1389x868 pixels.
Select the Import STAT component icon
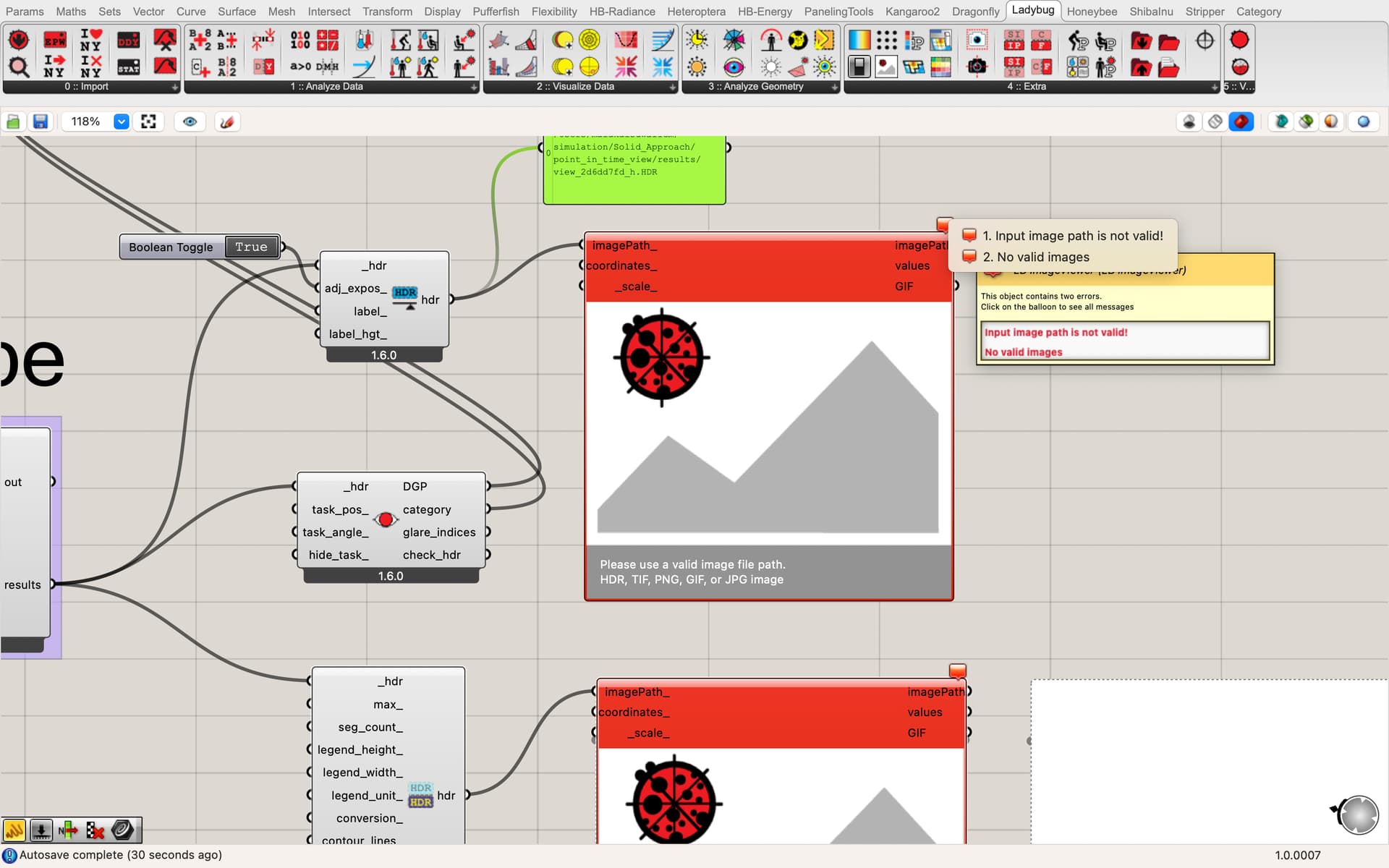[128, 67]
